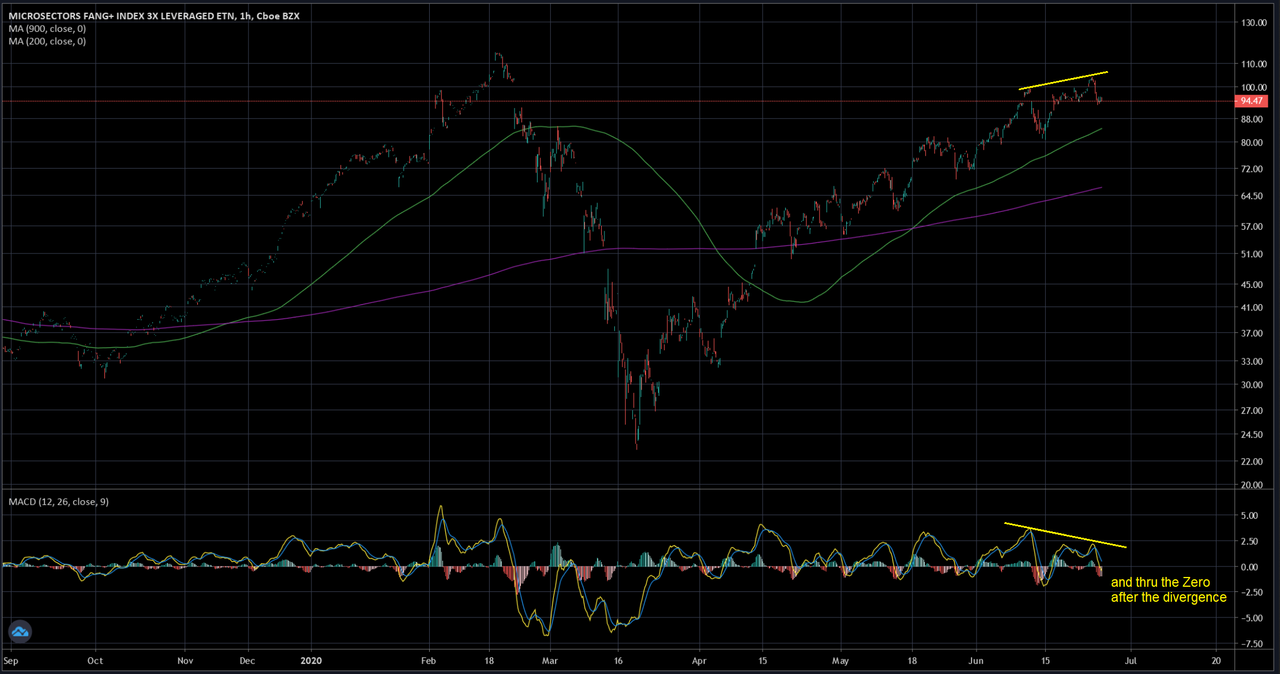The width and height of the screenshot is (1280, 674).
Task: Click the 110.00 price axis label
Action: (x=1253, y=63)
